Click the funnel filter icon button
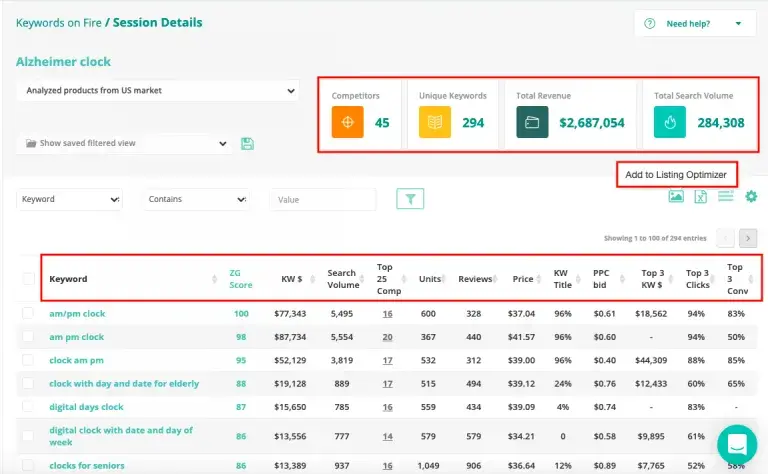The width and height of the screenshot is (768, 474). tap(410, 199)
